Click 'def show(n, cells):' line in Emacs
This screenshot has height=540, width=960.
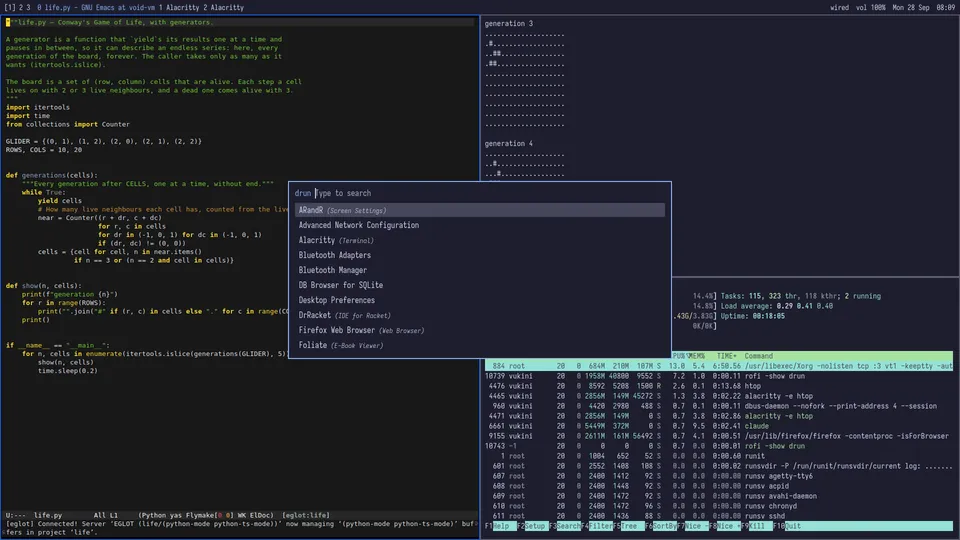click(43, 285)
